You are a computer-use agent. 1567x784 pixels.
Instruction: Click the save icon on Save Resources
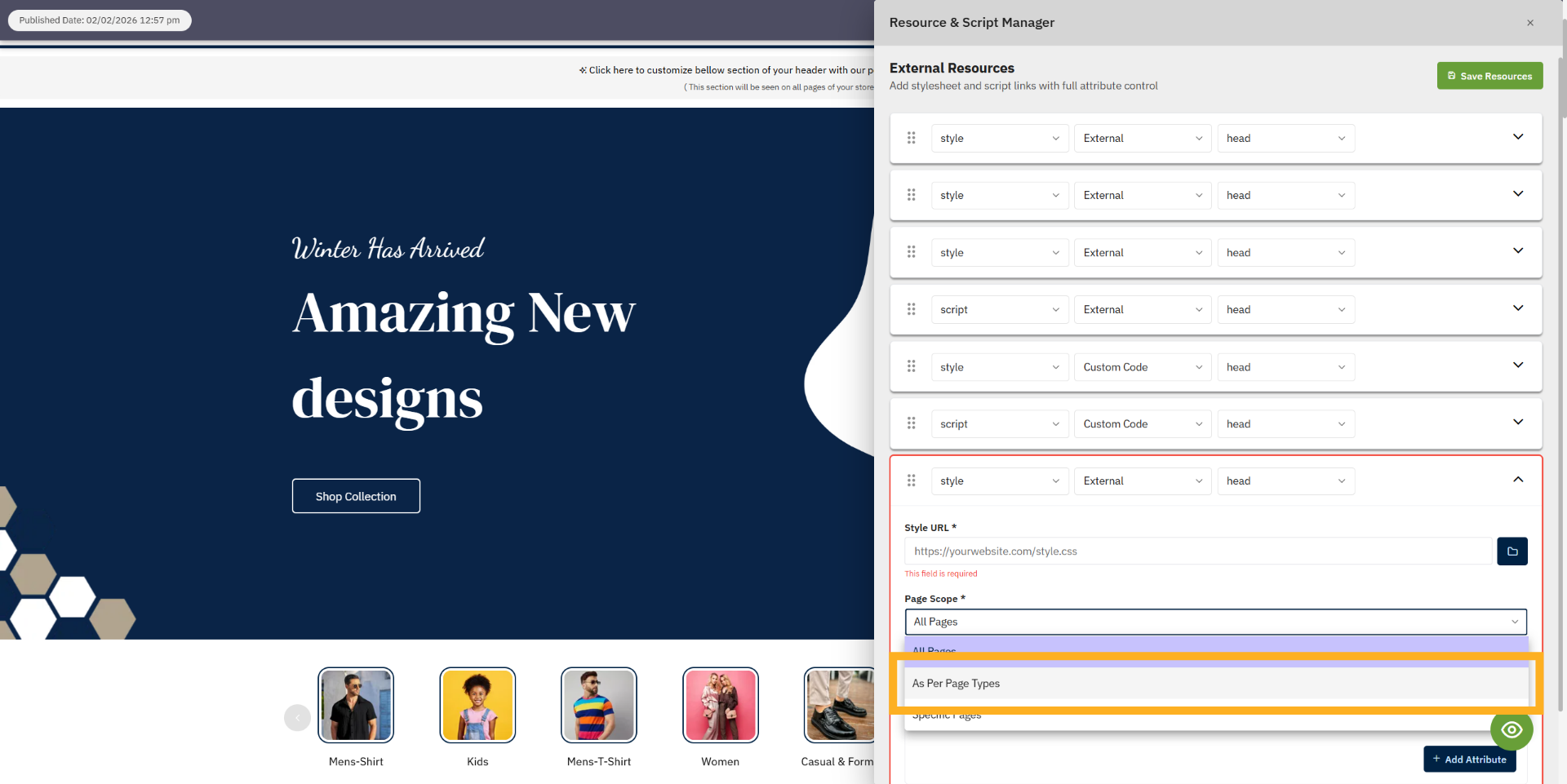click(x=1451, y=75)
